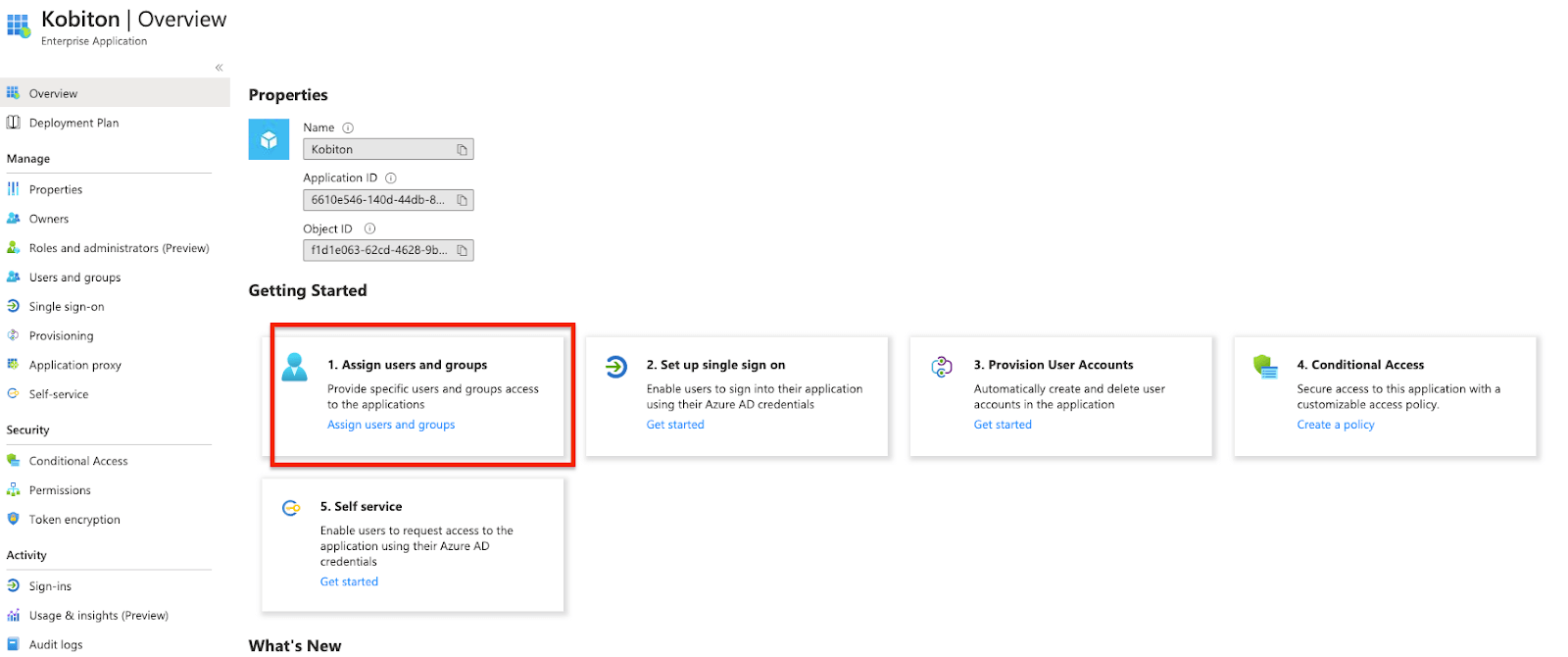The height and width of the screenshot is (657, 1568).
Task: Click the Conditional Access shield icon in sidebar
Action: click(13, 461)
